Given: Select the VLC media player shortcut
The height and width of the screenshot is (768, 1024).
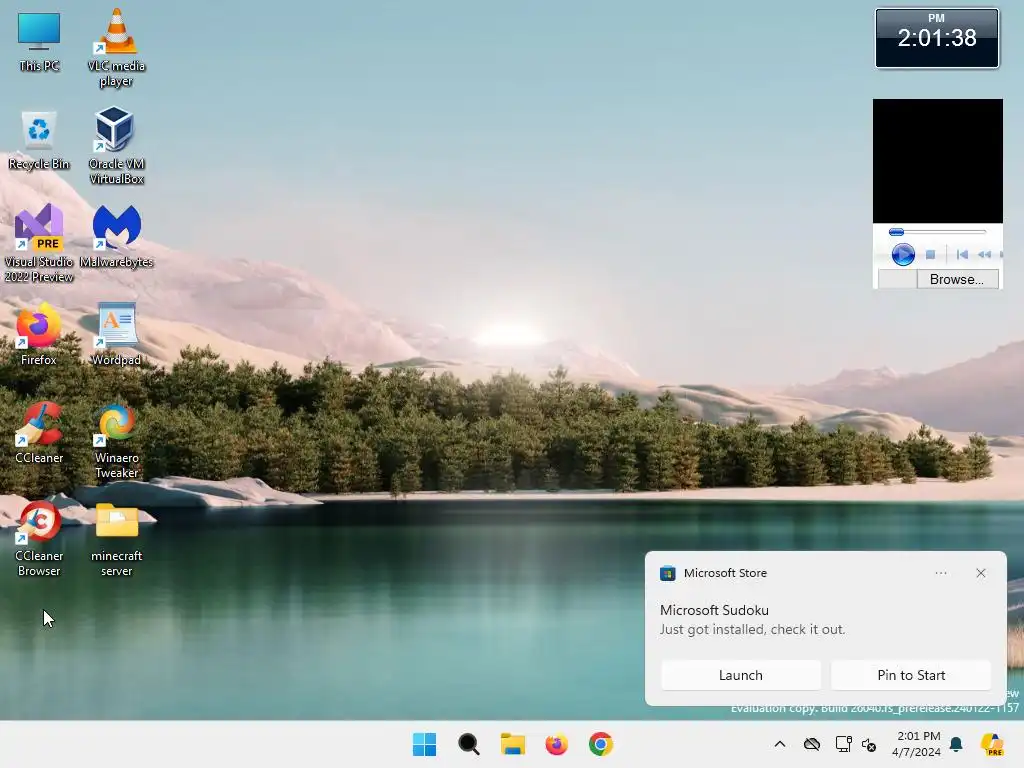Looking at the screenshot, I should pyautogui.click(x=116, y=48).
